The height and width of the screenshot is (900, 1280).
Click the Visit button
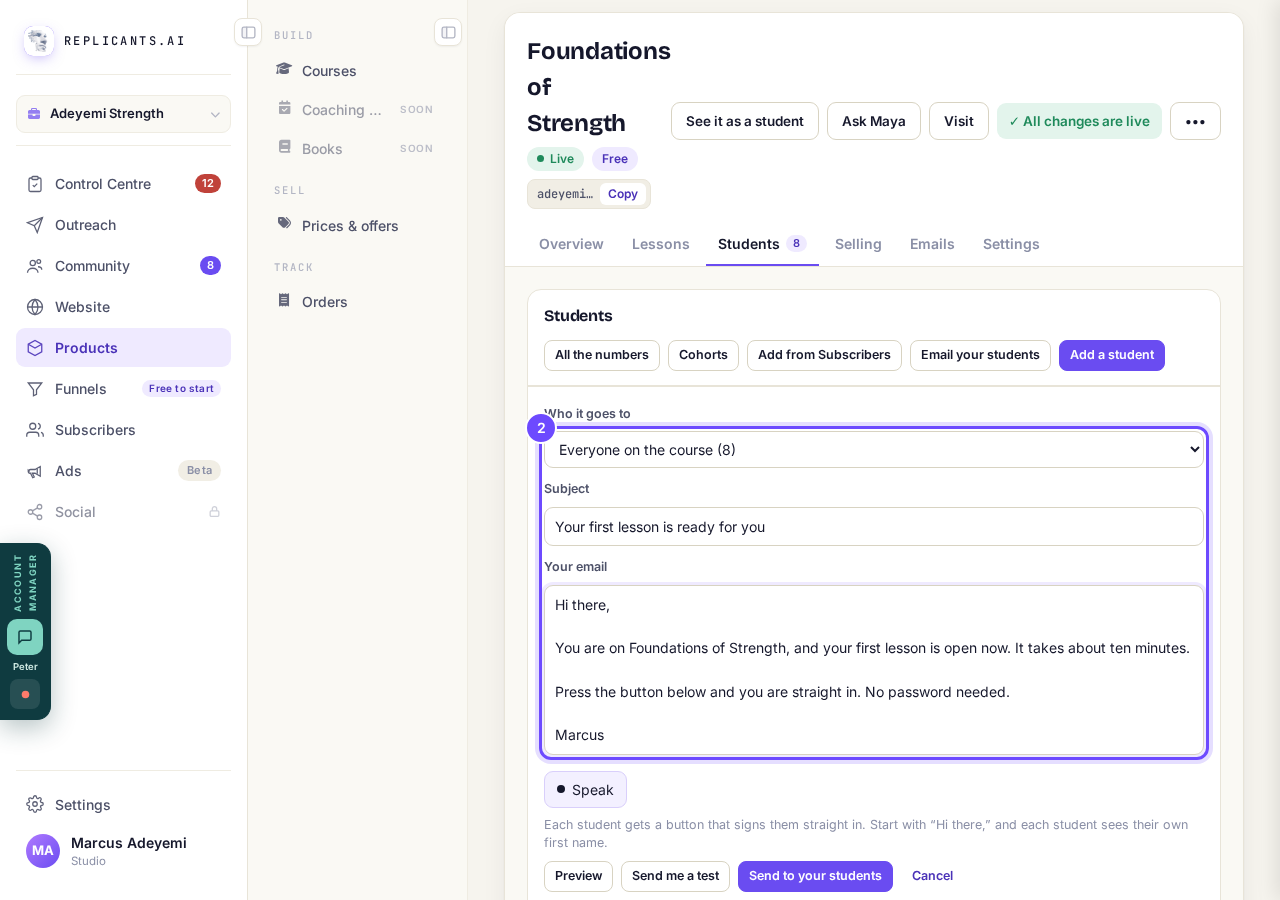(x=959, y=121)
